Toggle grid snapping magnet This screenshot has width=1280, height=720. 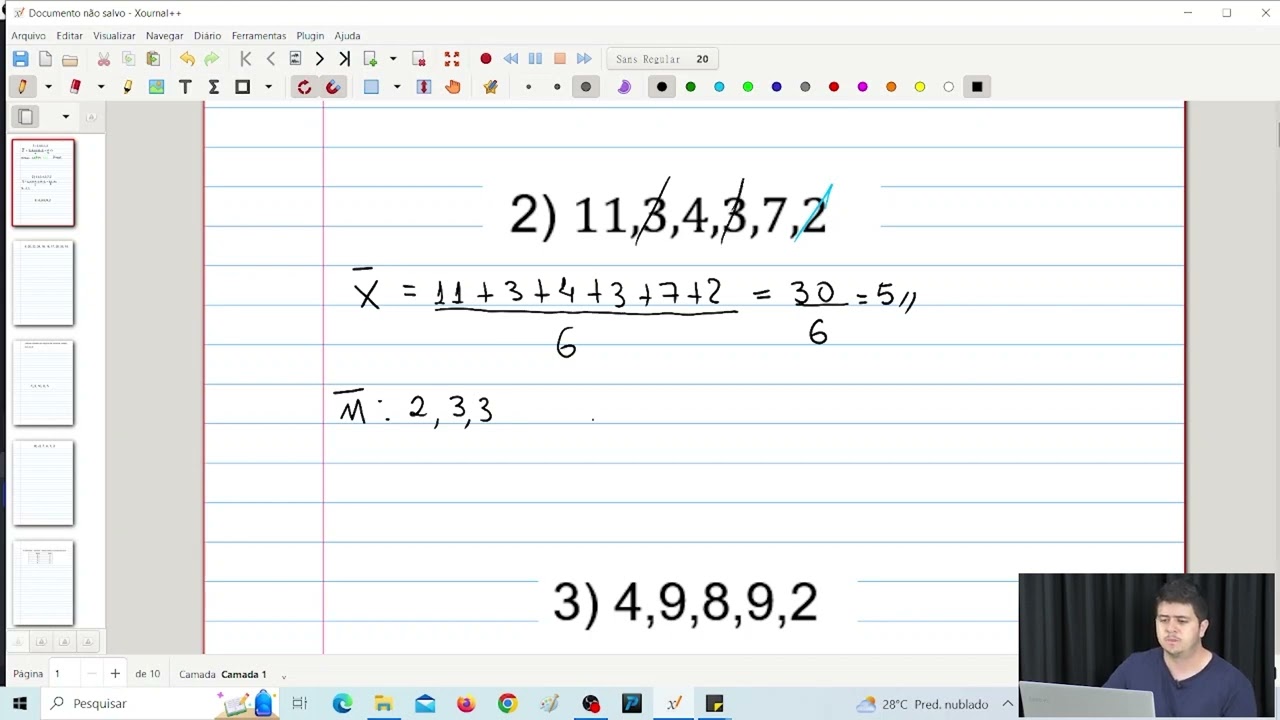[x=333, y=87]
